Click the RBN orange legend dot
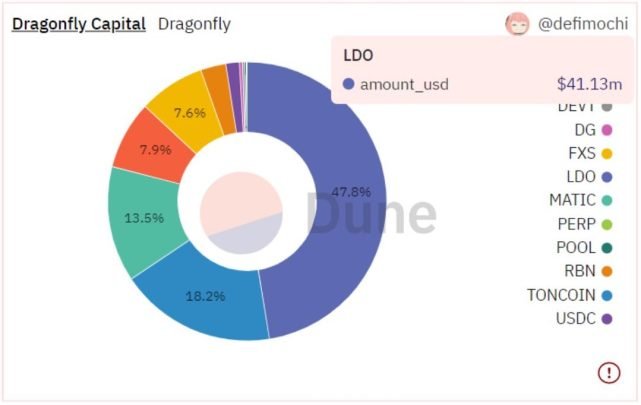This screenshot has height=405, width=641. [x=607, y=271]
